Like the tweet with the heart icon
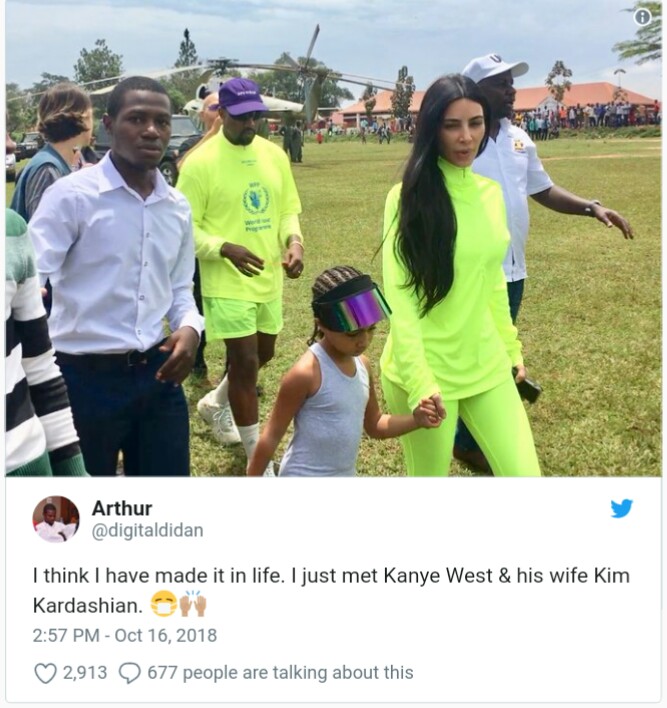667x708 pixels. pos(45,673)
